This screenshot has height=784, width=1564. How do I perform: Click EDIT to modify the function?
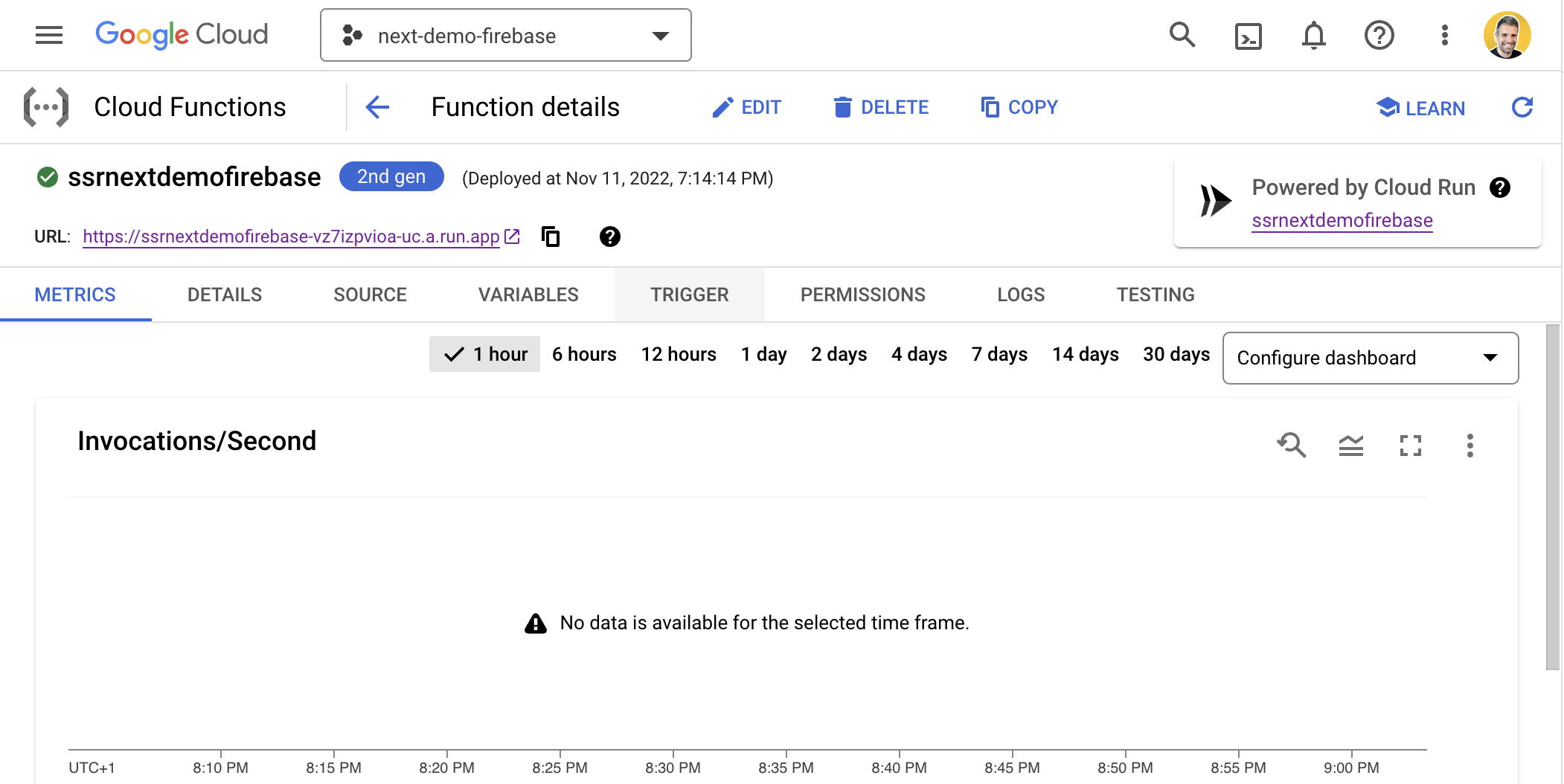[x=746, y=107]
